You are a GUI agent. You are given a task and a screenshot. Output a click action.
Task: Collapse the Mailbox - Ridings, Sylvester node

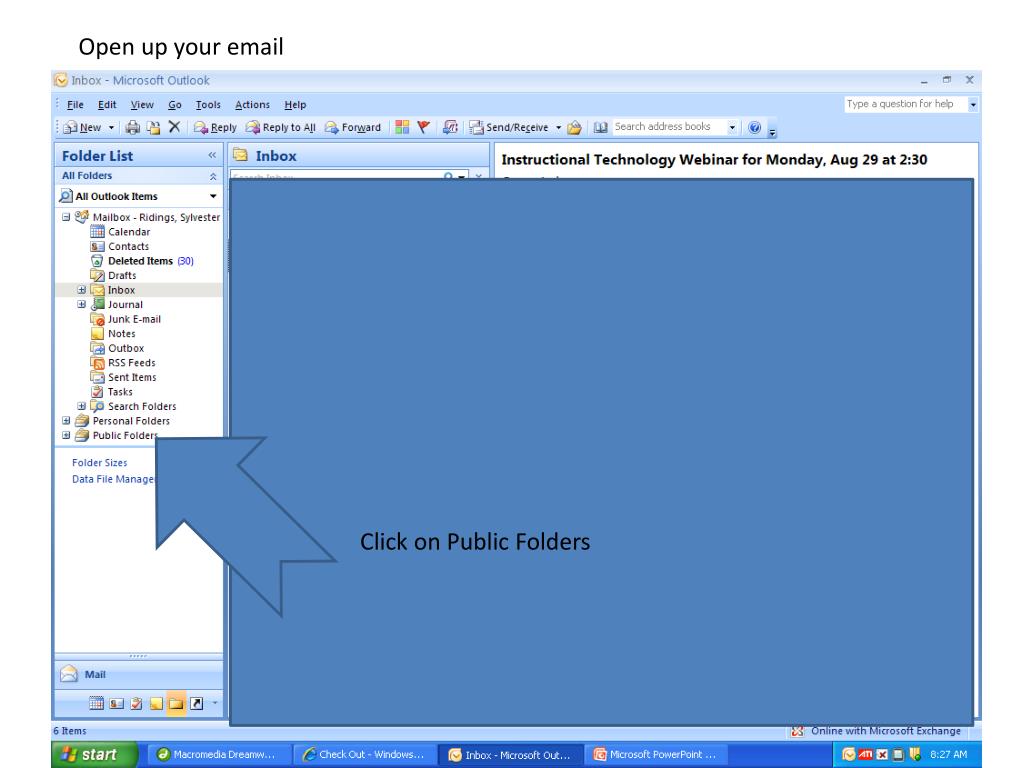pos(66,217)
